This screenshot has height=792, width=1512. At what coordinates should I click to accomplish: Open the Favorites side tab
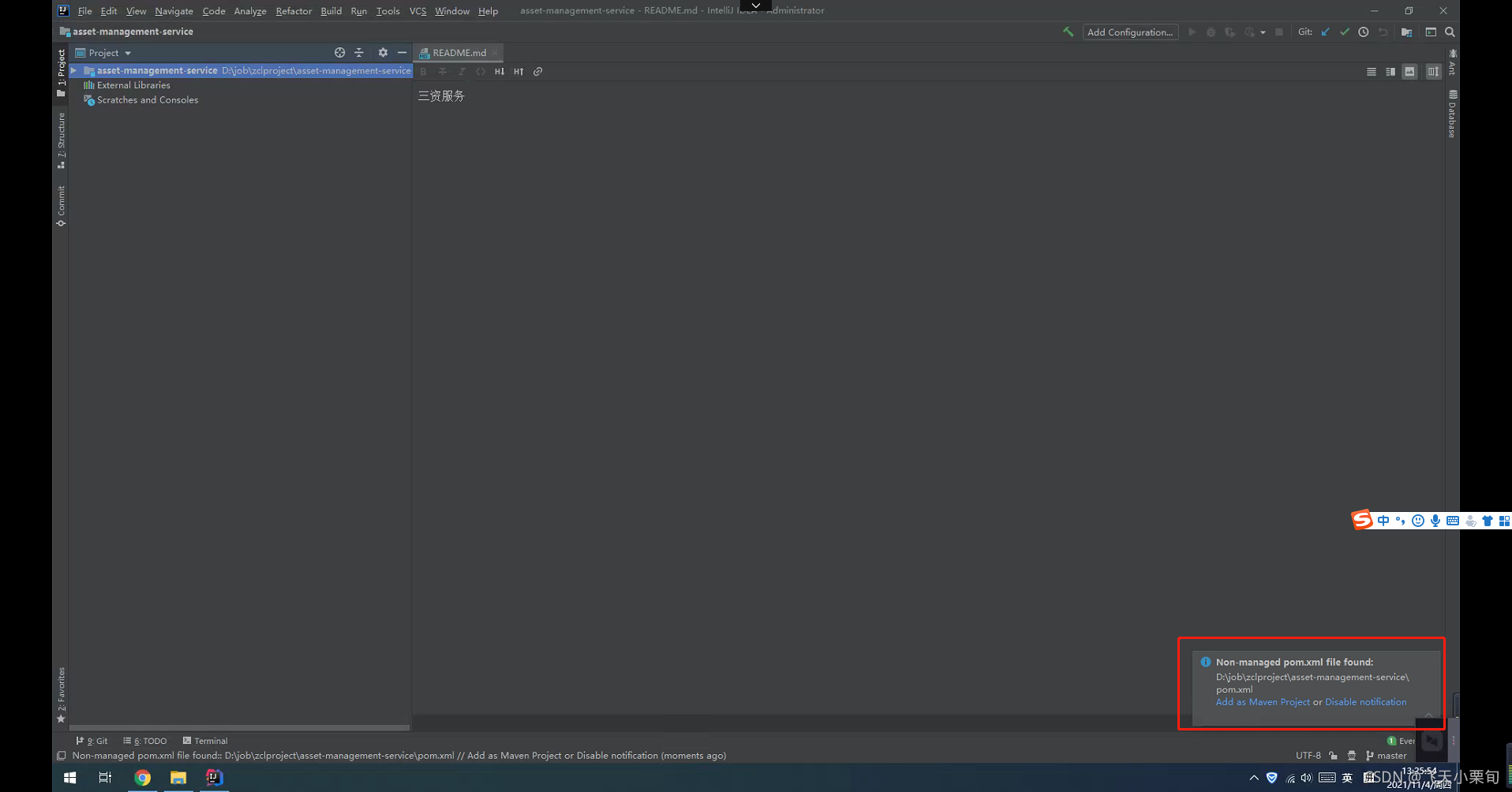click(x=61, y=695)
